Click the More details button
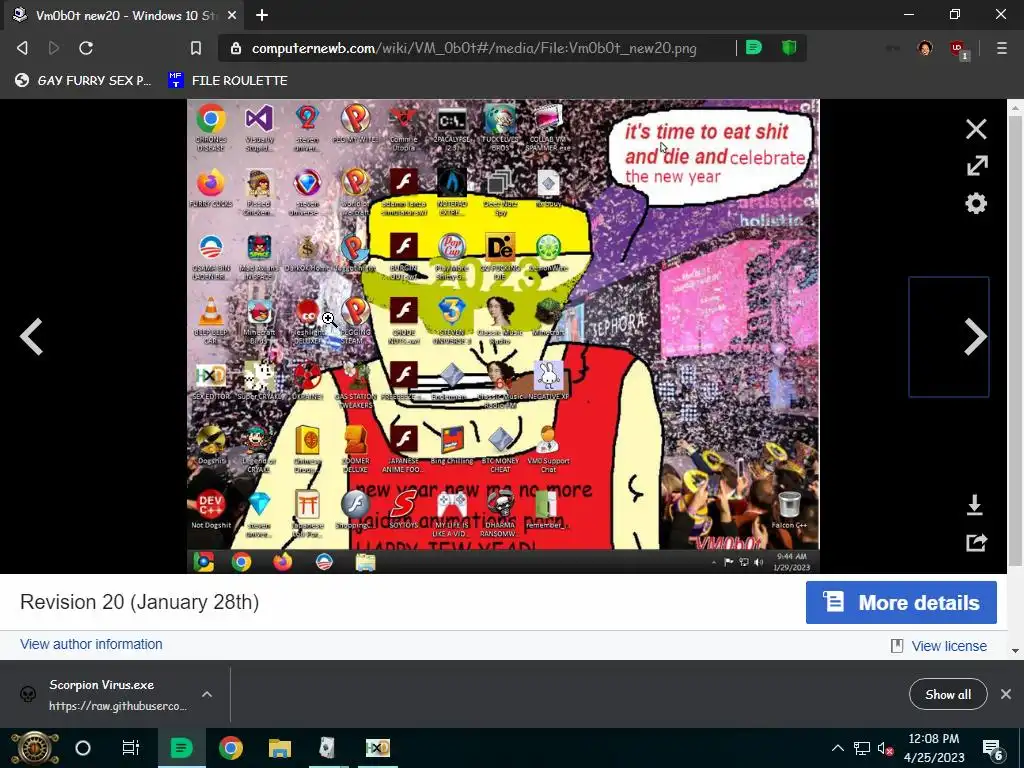Screen dimensions: 1024x768 pyautogui.click(x=901, y=602)
